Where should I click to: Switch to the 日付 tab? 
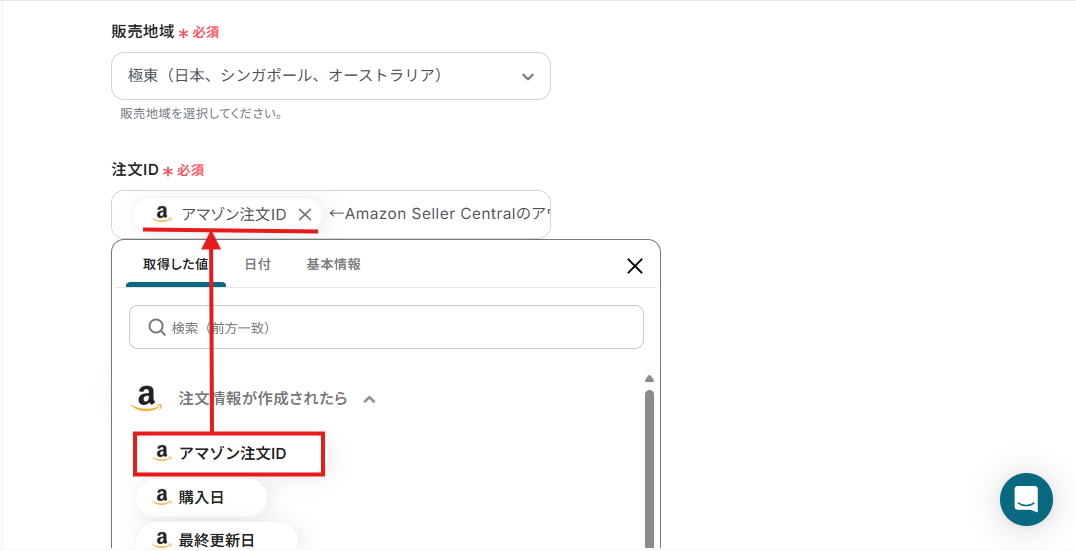coord(257,265)
